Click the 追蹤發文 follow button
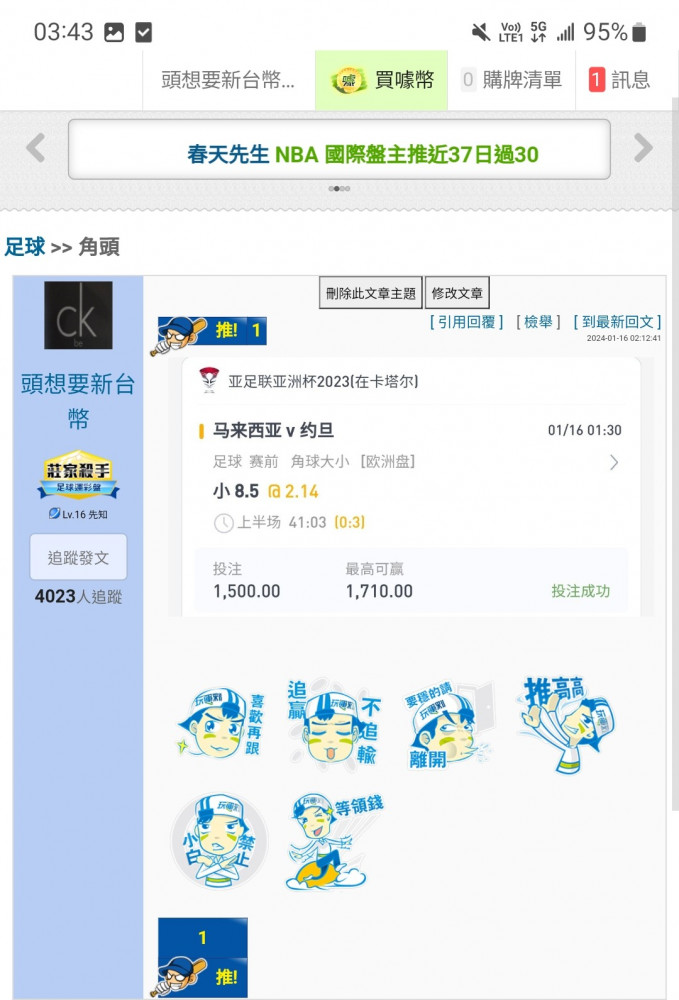This screenshot has width=679, height=1000. 78,557
